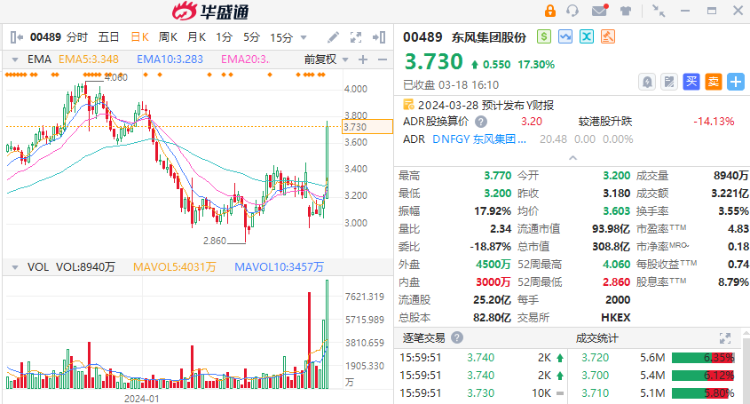Click MAVOL5:4031万 label

(x=174, y=267)
